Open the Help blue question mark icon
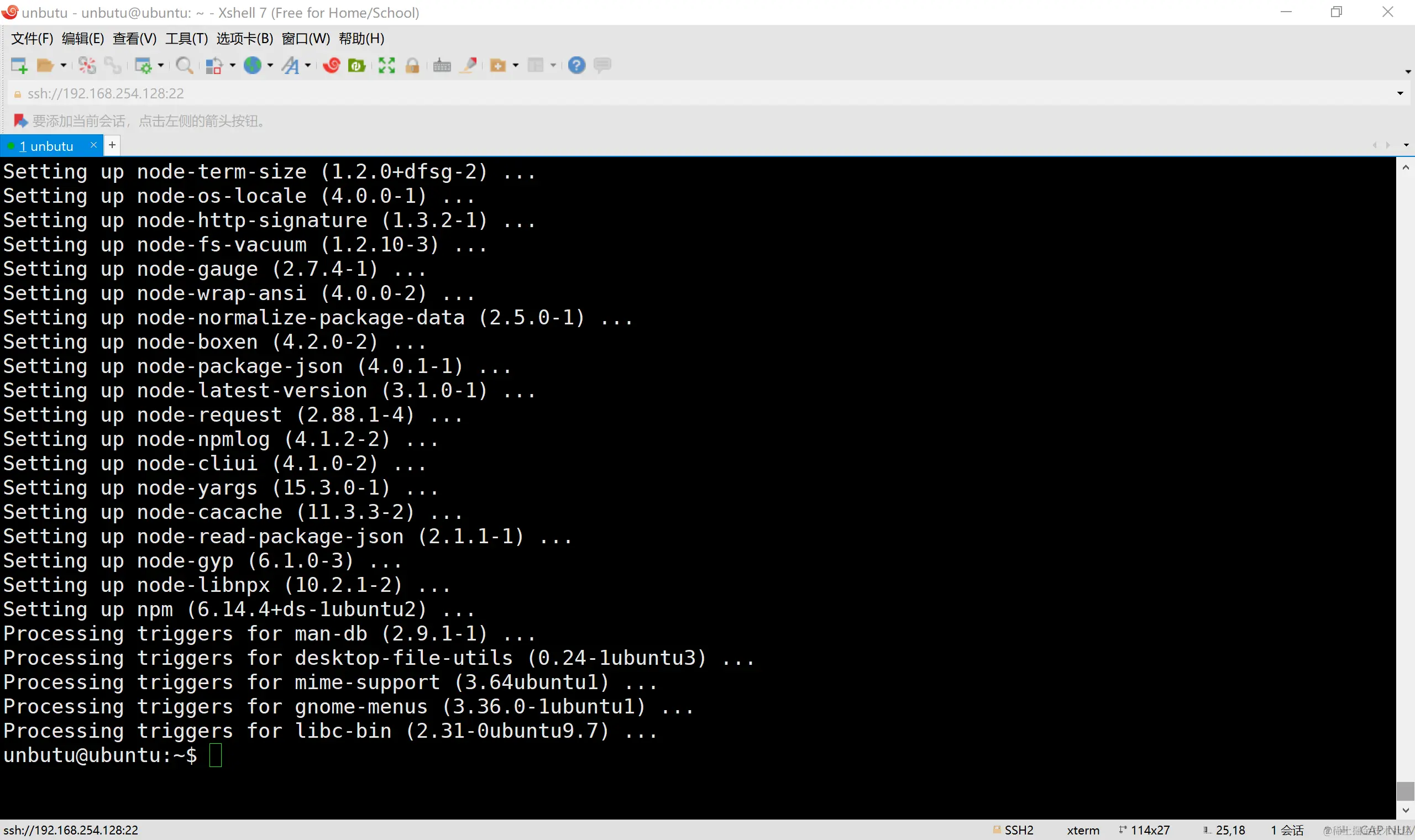1415x840 pixels. (x=576, y=65)
